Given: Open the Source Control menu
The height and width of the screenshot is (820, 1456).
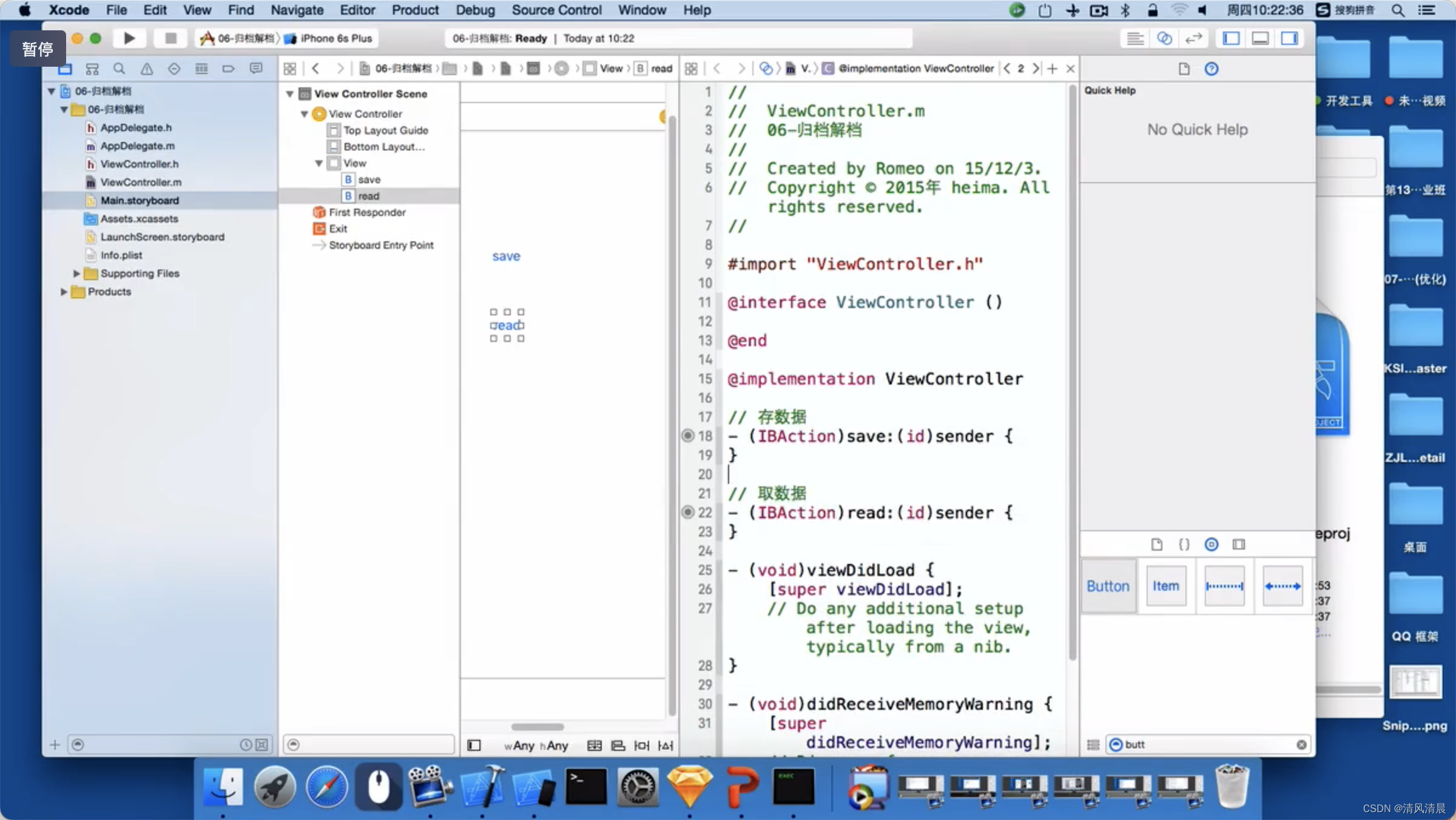Looking at the screenshot, I should [x=556, y=10].
